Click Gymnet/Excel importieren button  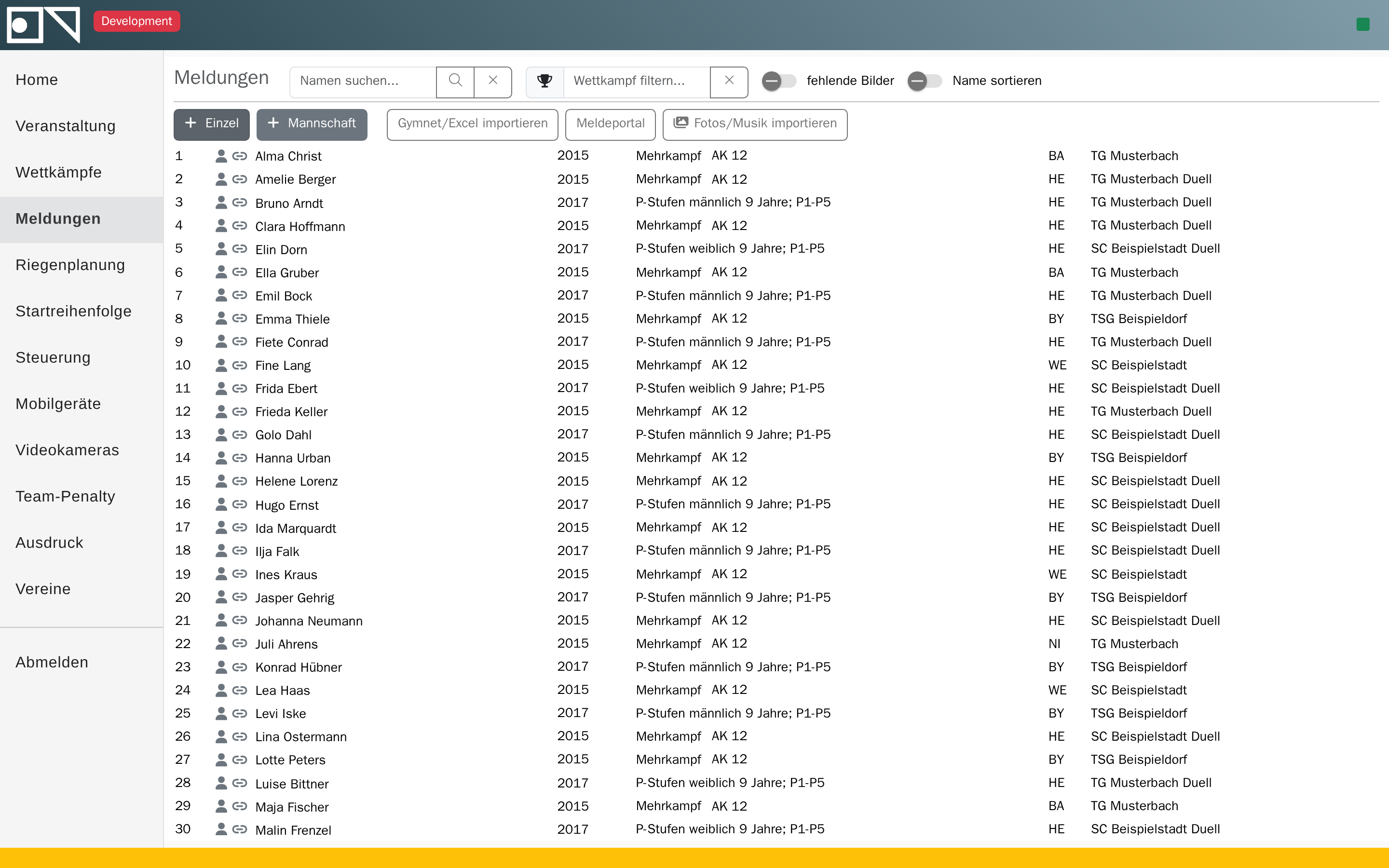472,124
